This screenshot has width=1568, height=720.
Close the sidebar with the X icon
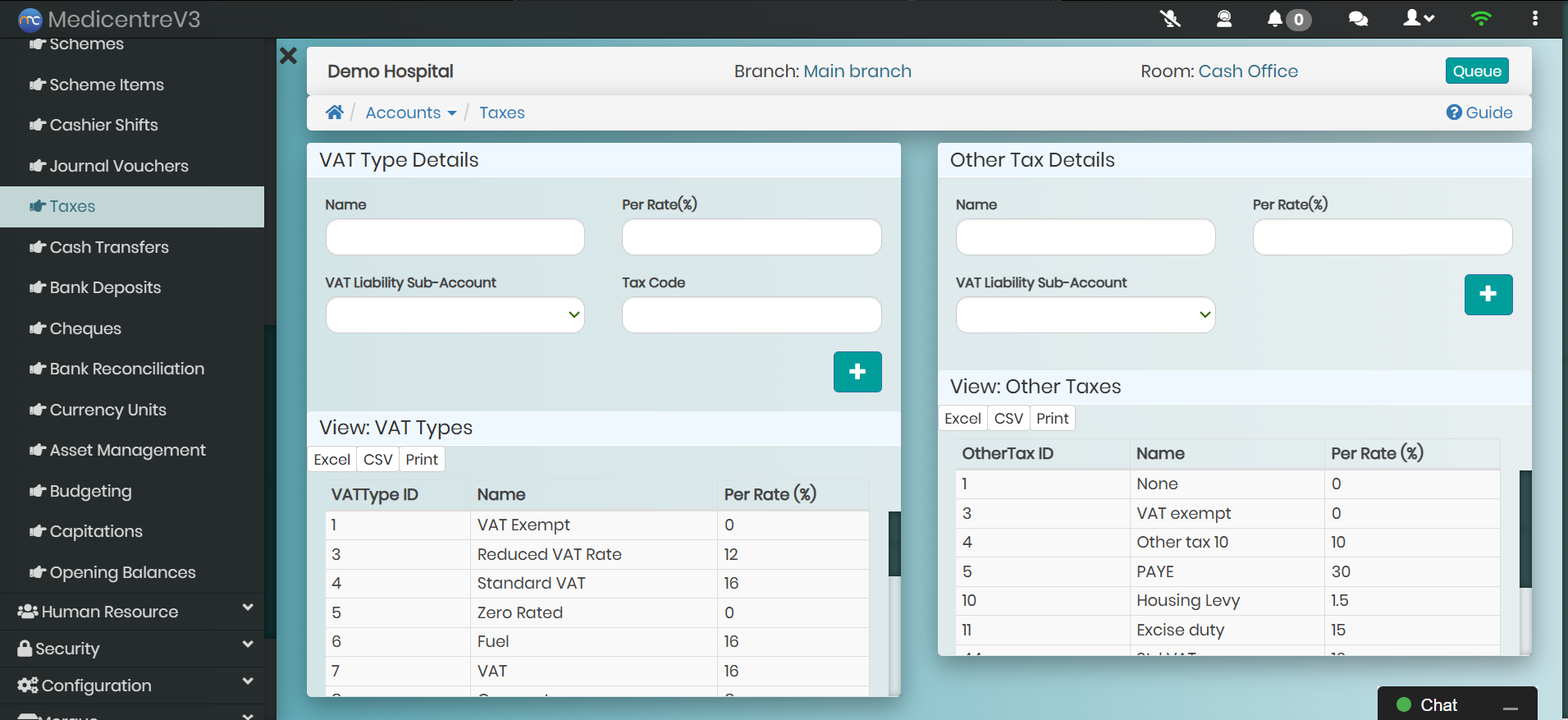tap(288, 56)
